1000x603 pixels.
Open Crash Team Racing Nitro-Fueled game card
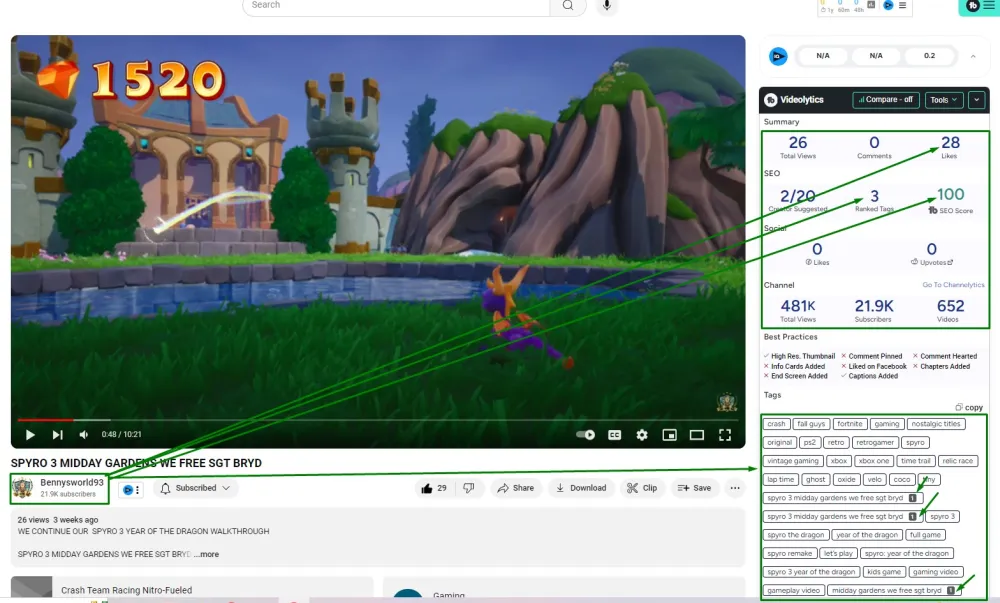tap(192, 590)
